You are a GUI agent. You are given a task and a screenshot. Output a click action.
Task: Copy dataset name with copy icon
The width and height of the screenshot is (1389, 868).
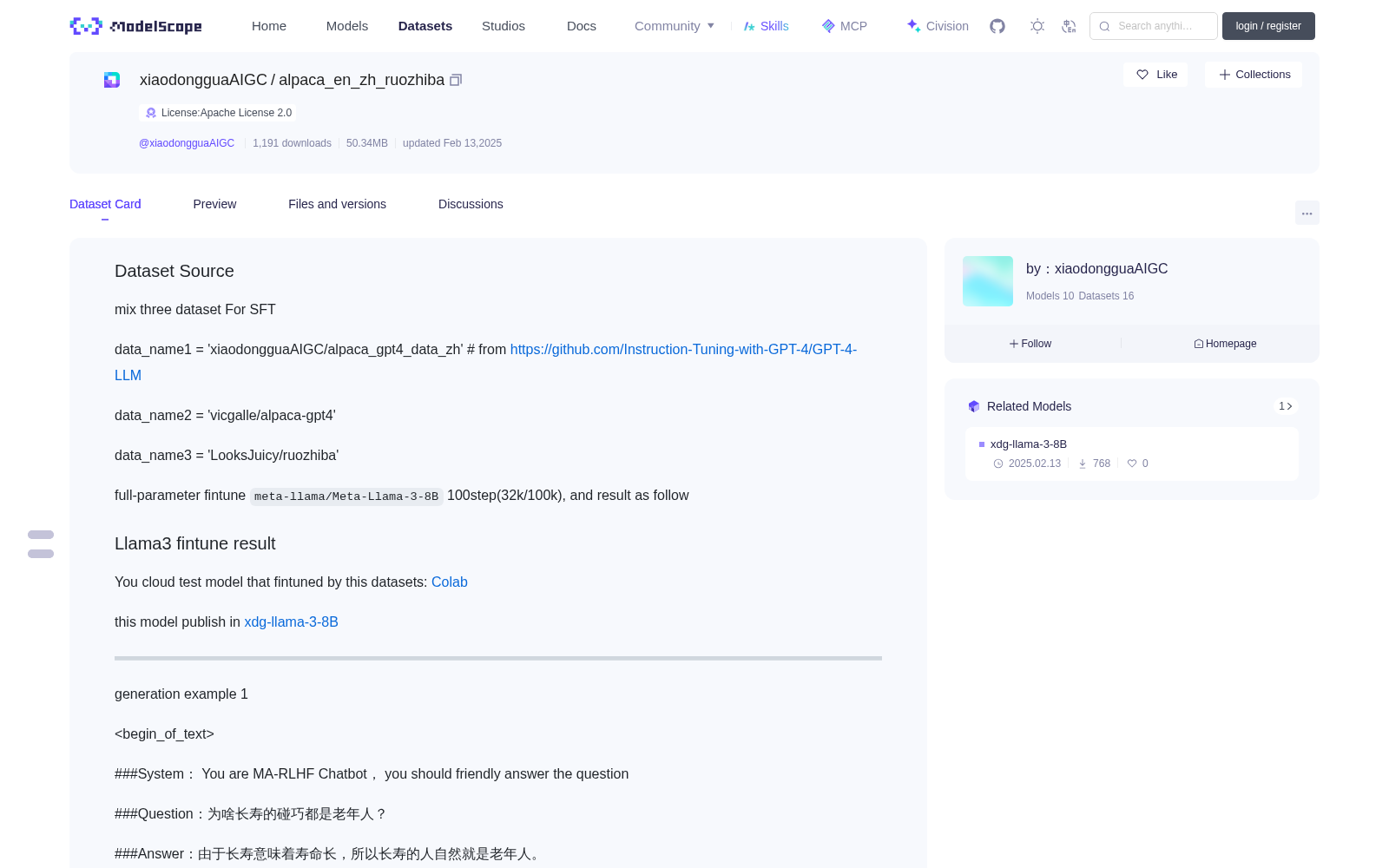coord(456,80)
